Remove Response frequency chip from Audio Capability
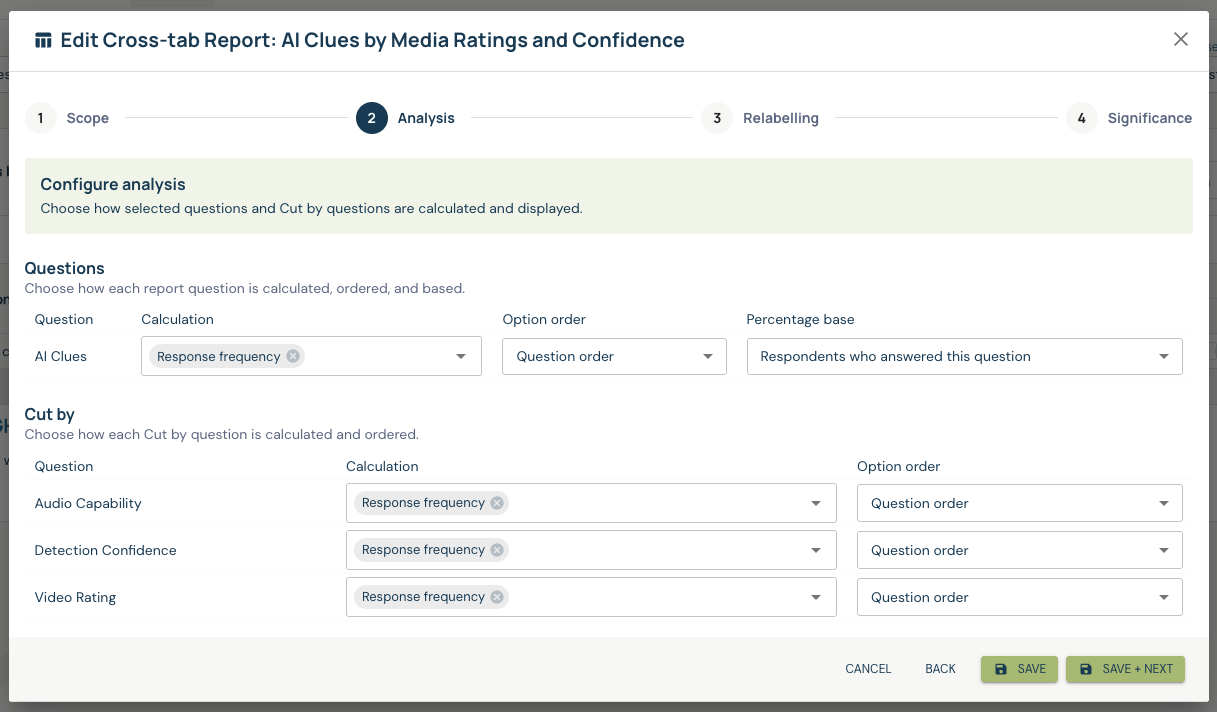Screen dimensions: 1217x712 tap(497, 503)
